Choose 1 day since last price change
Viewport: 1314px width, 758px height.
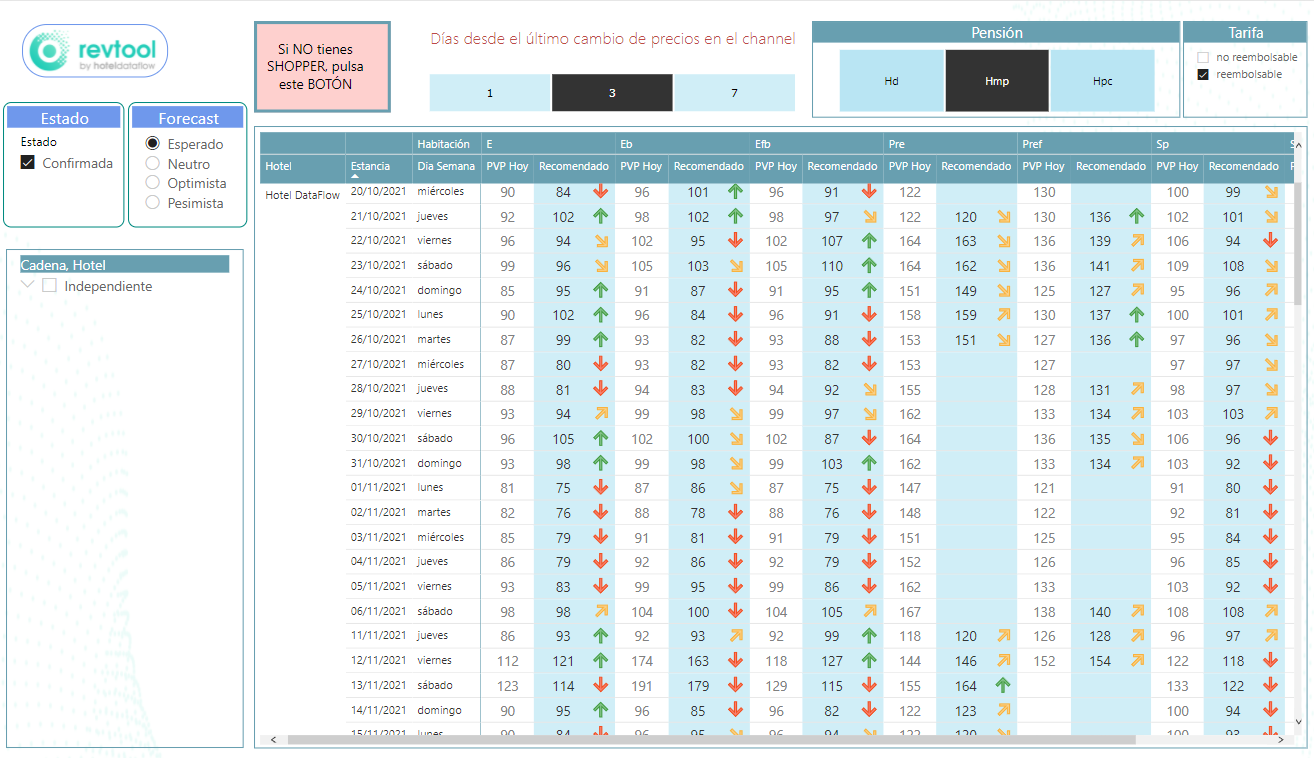tap(490, 93)
